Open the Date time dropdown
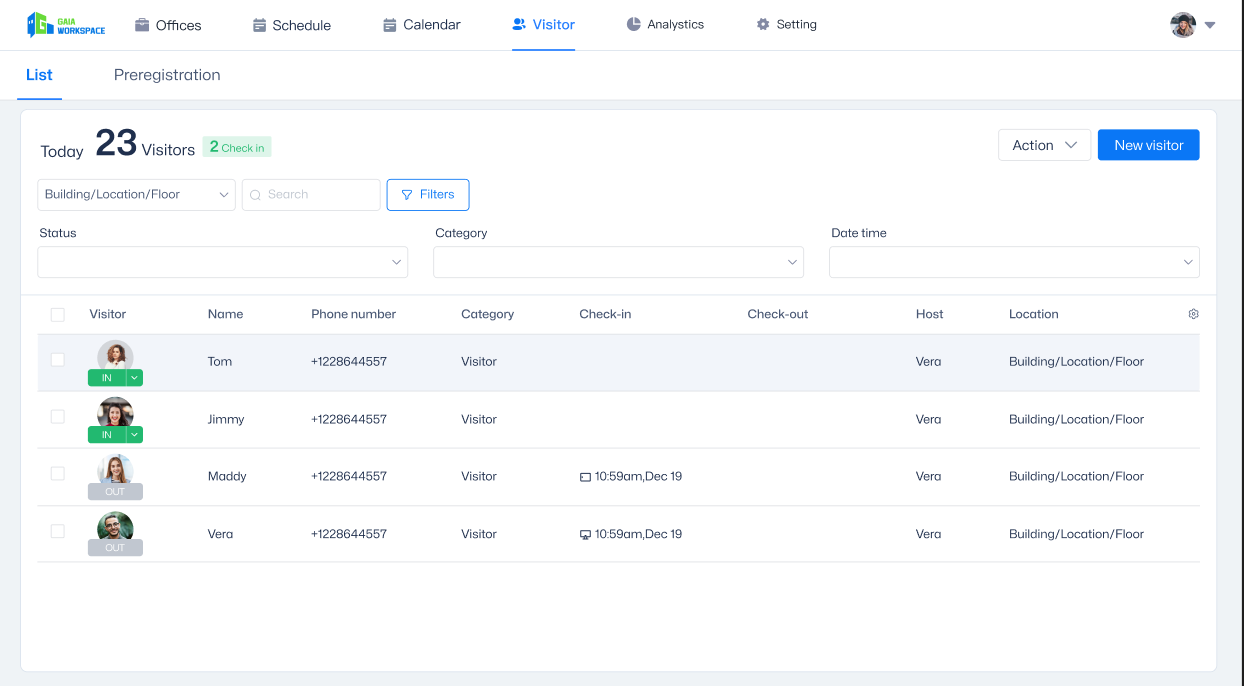 (1014, 261)
